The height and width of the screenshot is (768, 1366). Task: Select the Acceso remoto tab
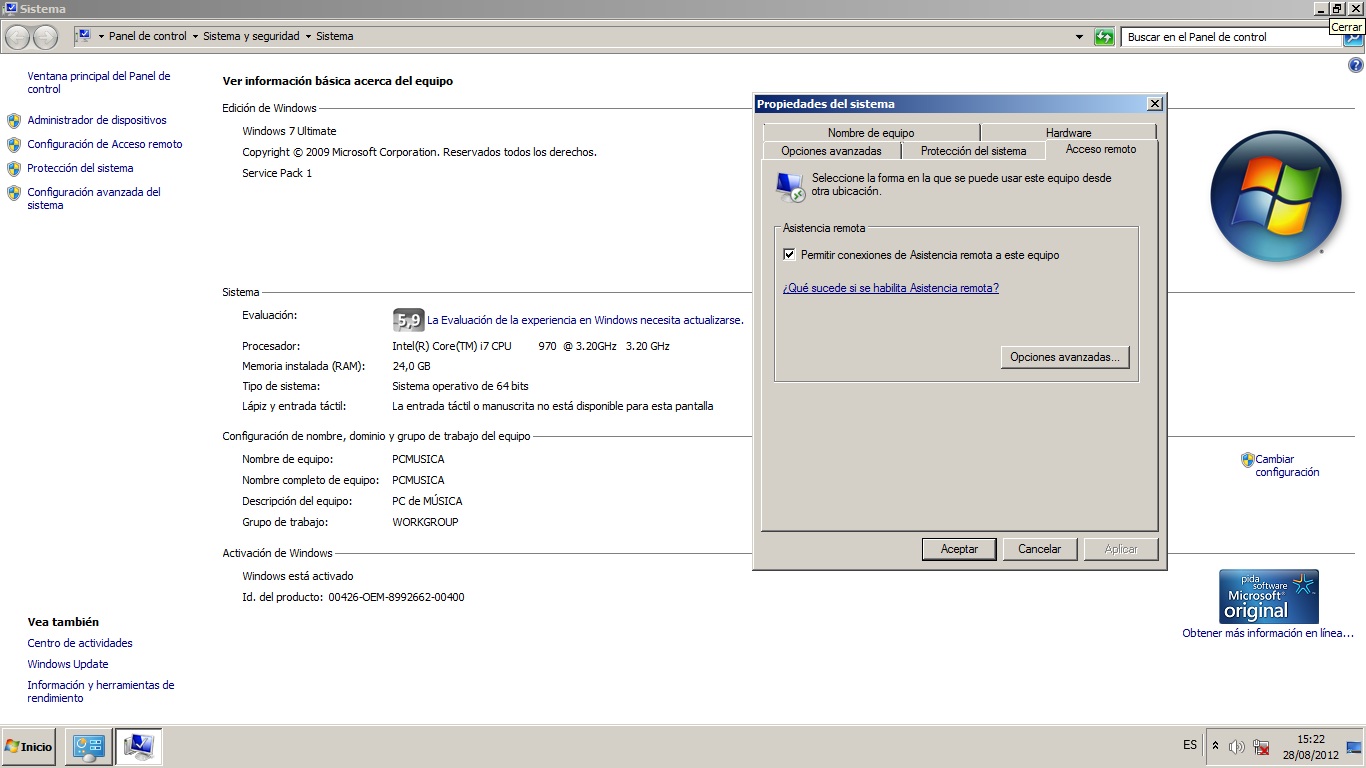(1101, 149)
